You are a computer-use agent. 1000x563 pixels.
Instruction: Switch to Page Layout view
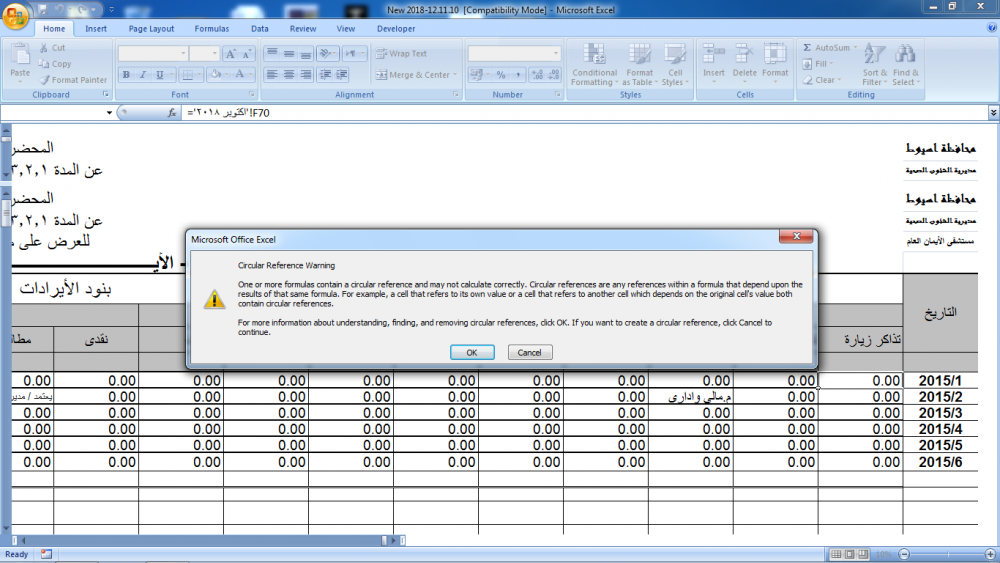[849, 555]
